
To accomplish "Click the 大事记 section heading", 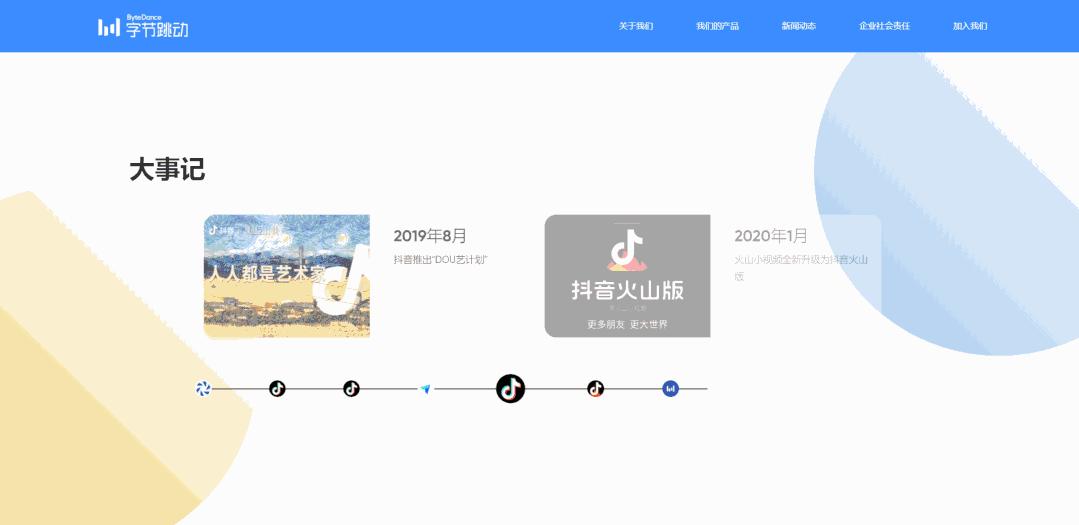I will (167, 169).
